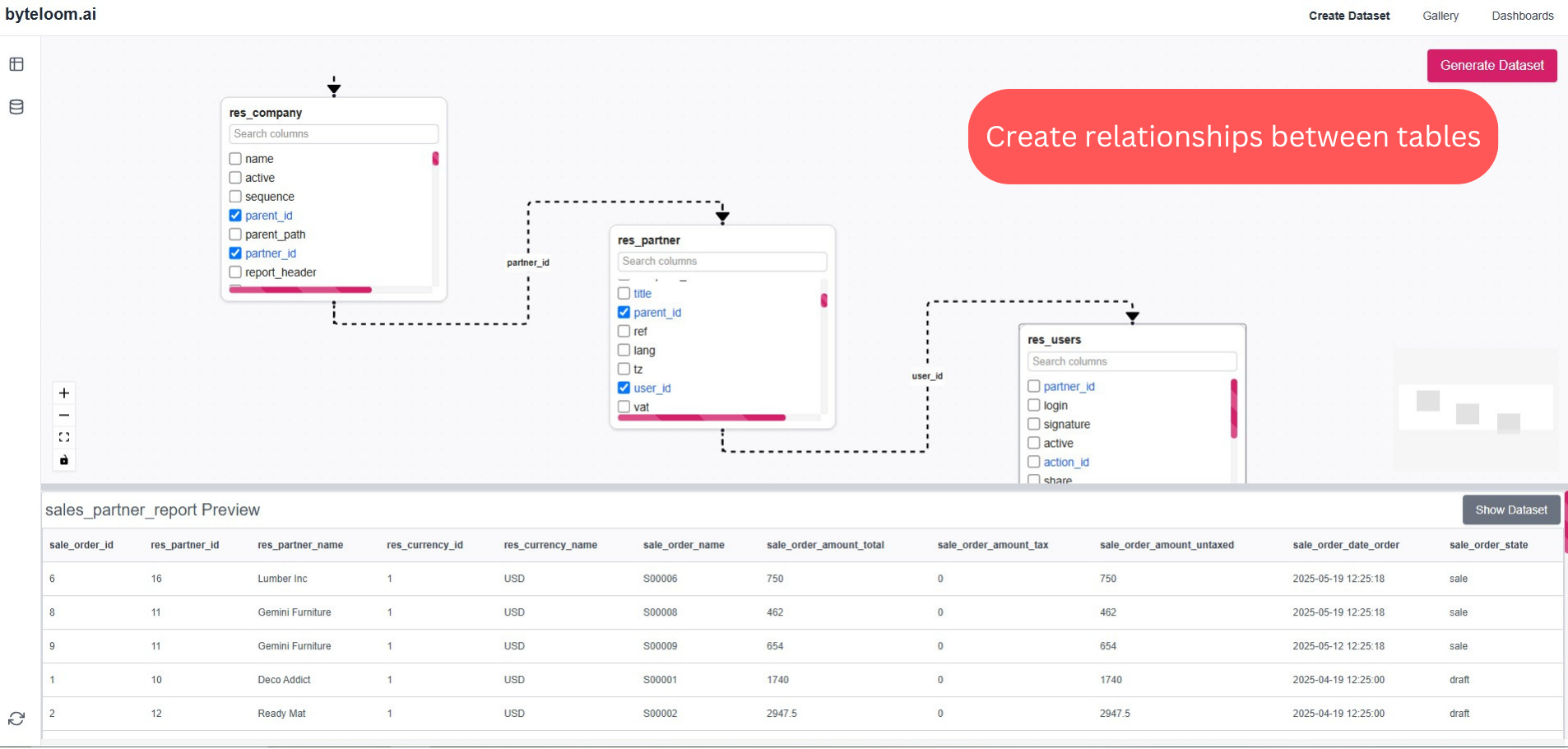This screenshot has height=749, width=1568.
Task: Focus res_users Search columns field
Action: [1132, 362]
